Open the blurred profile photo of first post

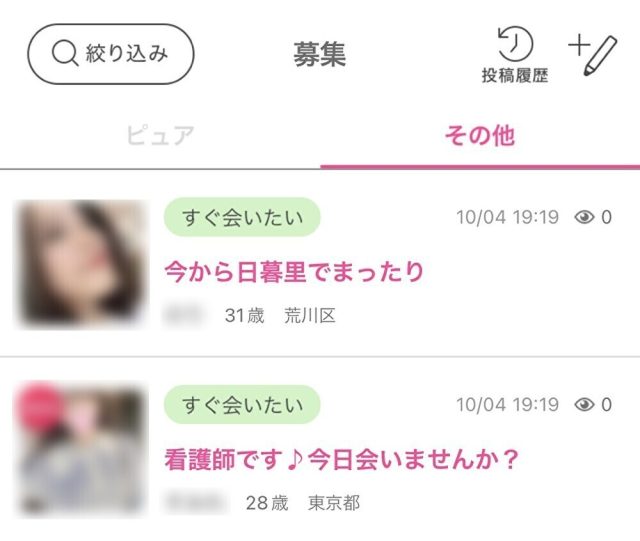coord(82,264)
